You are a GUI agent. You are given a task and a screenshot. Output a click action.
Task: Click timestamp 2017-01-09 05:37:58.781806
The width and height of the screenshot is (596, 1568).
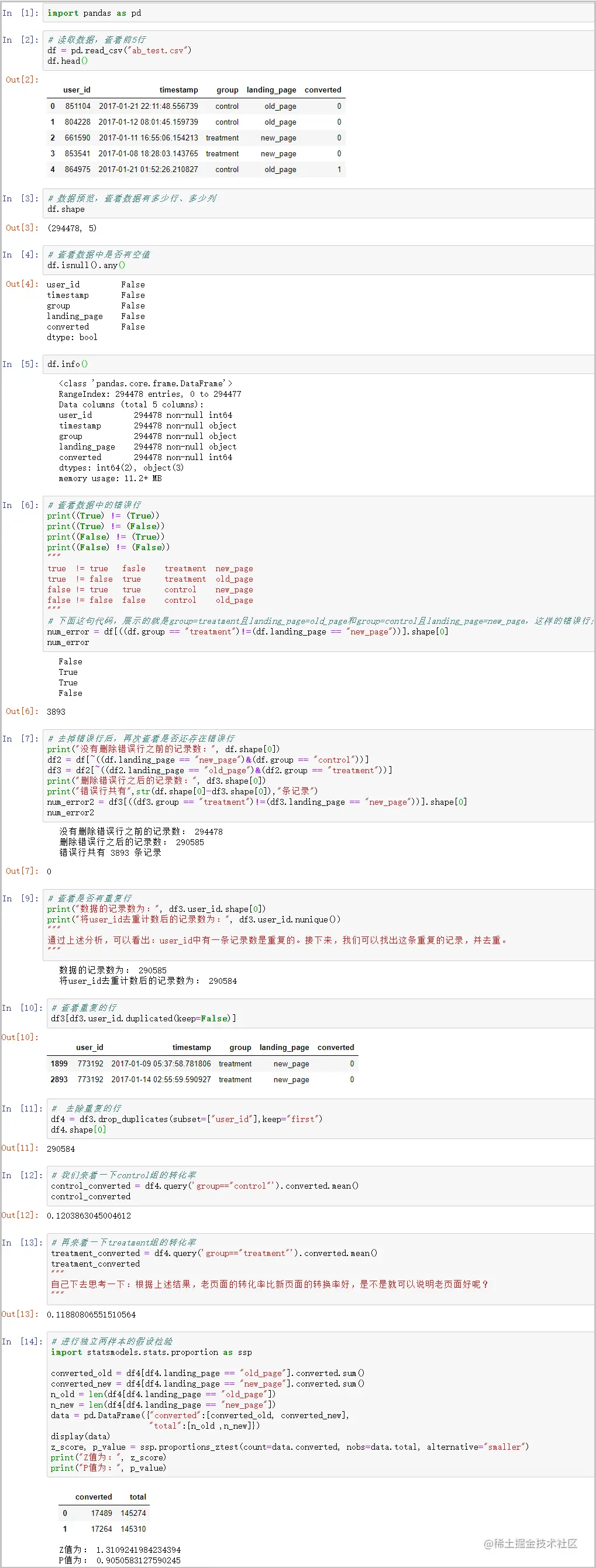(x=161, y=1063)
